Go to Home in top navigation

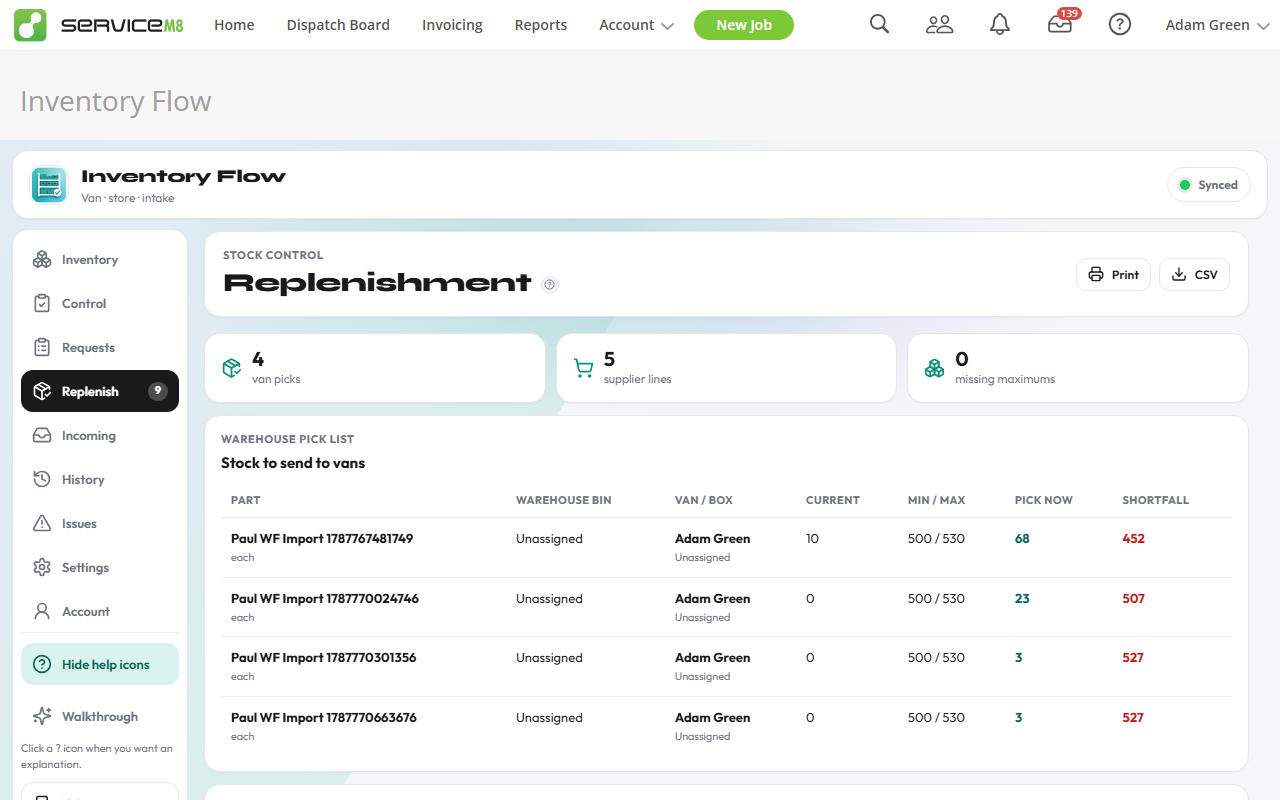234,25
